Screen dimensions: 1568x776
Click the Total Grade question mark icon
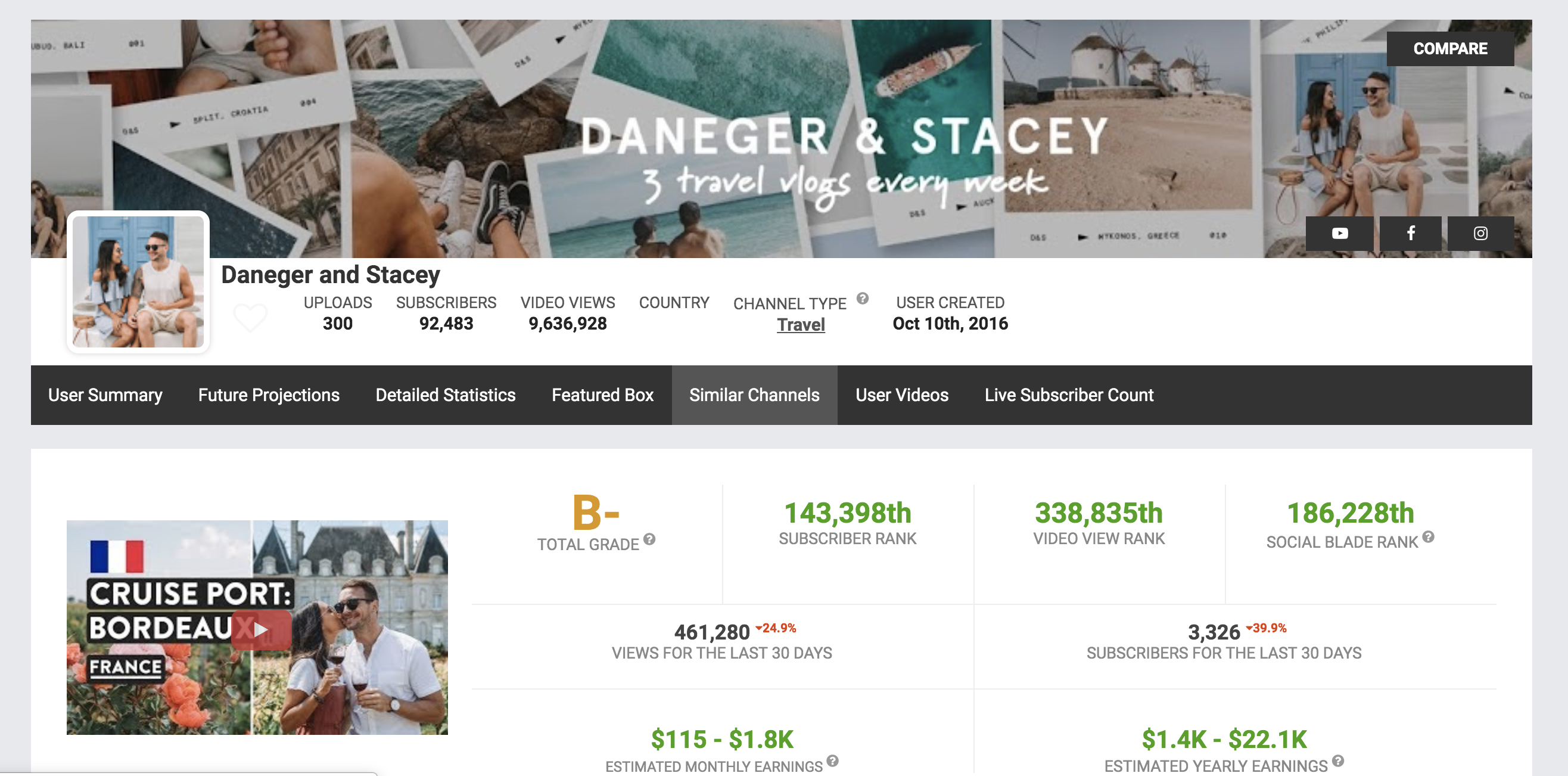click(649, 539)
